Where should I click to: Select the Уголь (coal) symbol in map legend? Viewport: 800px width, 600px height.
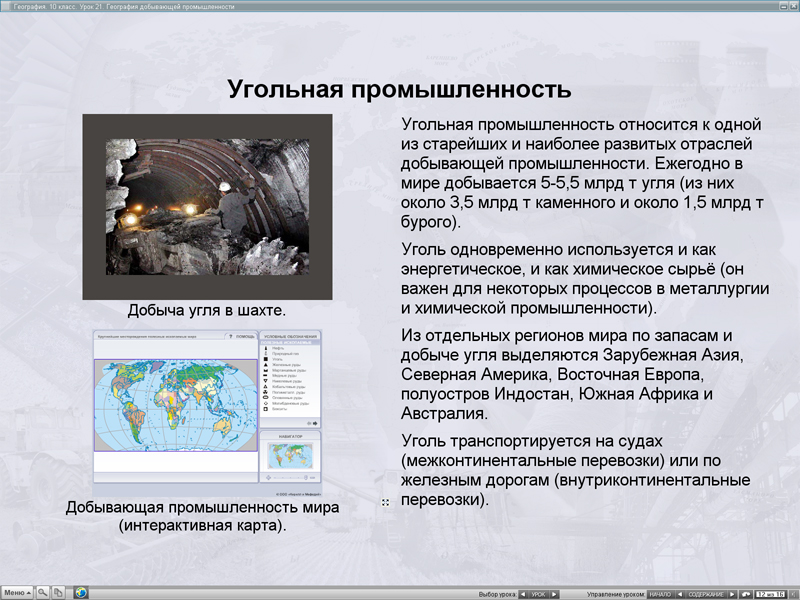(x=265, y=360)
